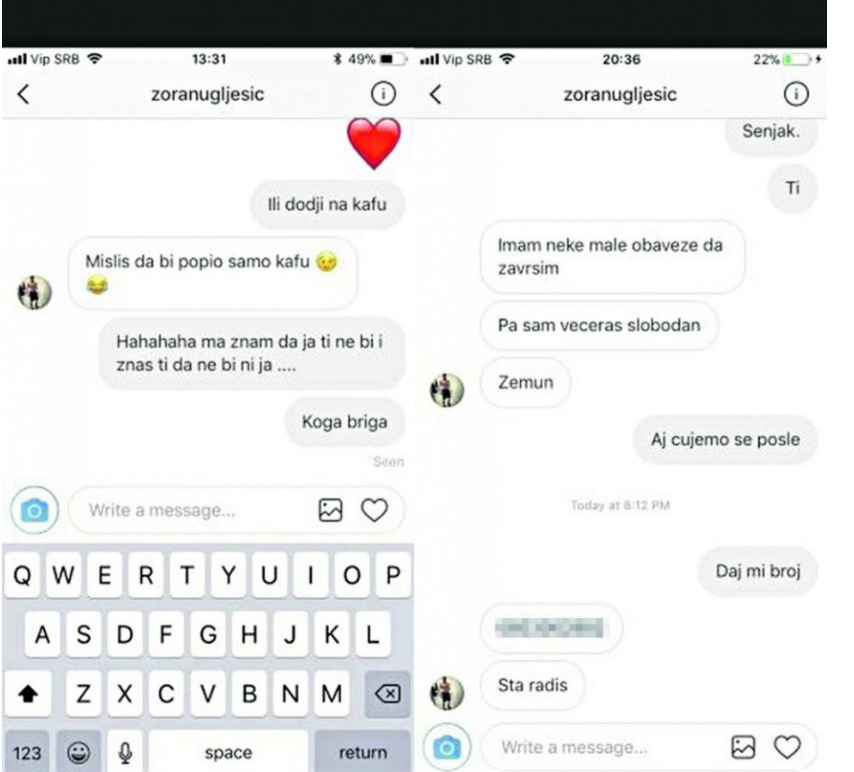
Task: Tap the return key
Action: pyautogui.click(x=363, y=752)
